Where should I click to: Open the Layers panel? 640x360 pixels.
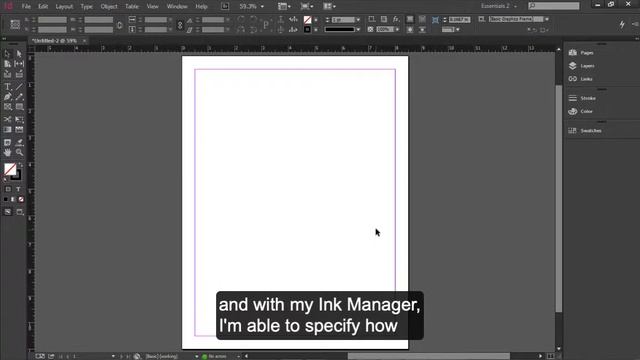(x=587, y=66)
